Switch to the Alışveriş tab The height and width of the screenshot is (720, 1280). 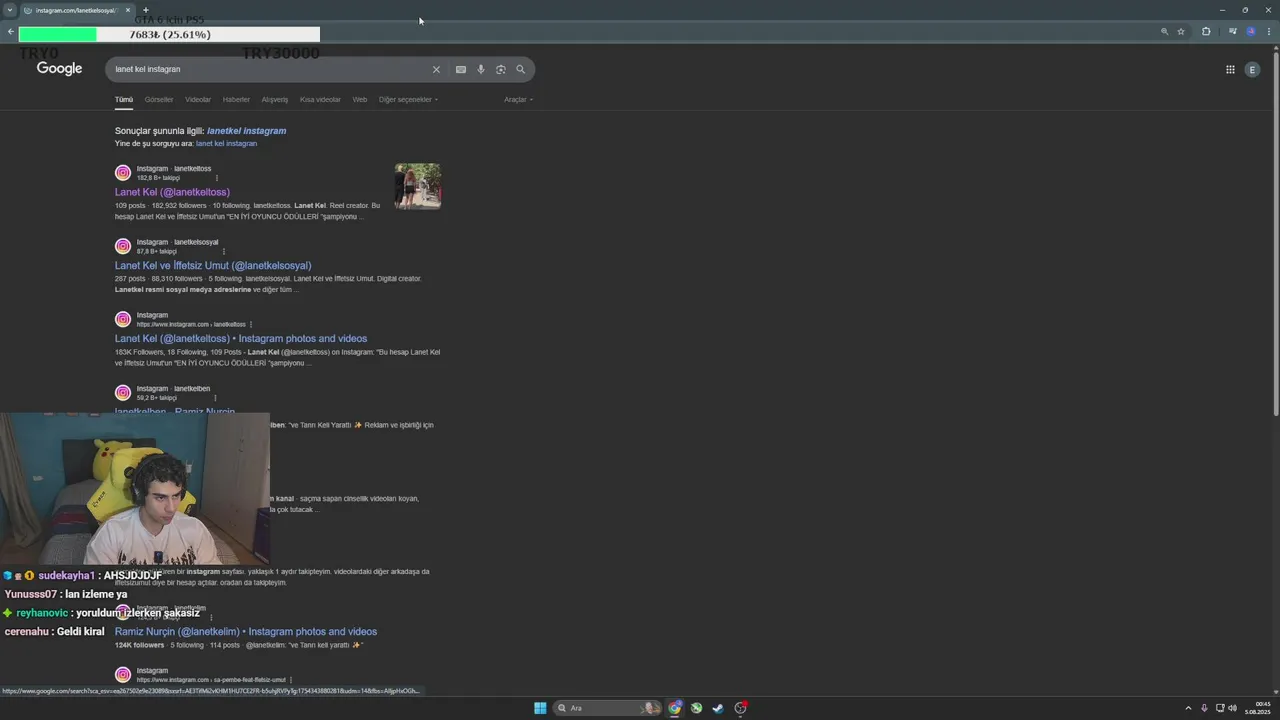coord(275,100)
